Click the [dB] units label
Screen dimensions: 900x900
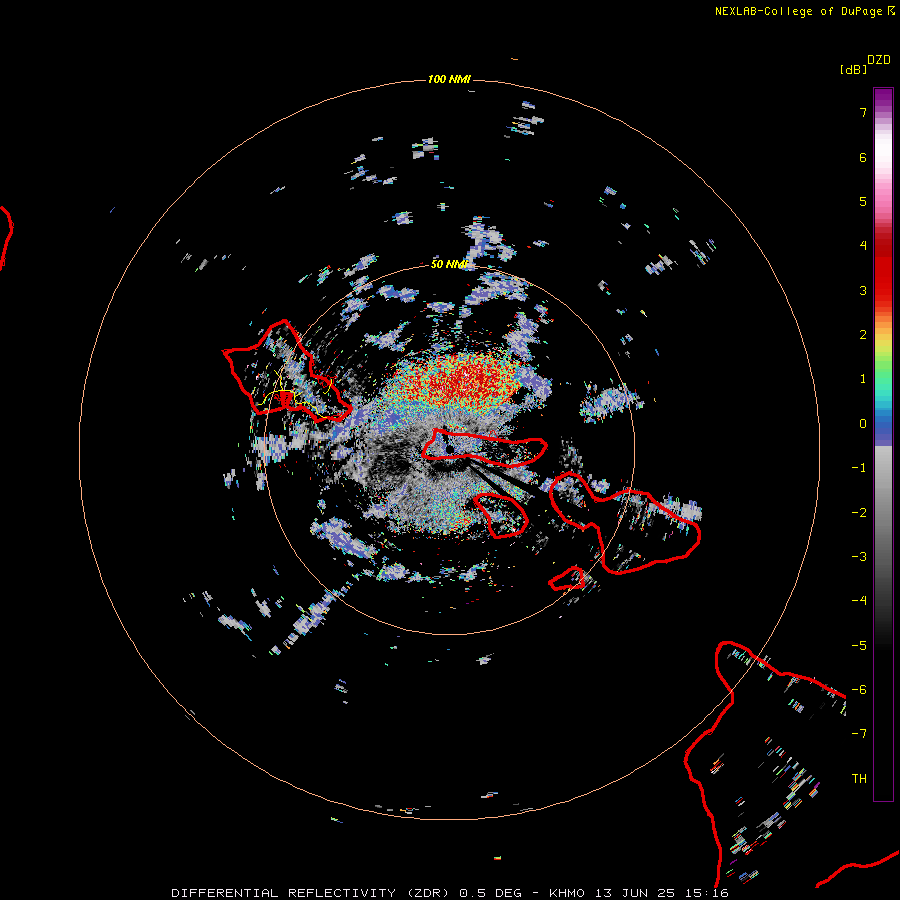pos(853,69)
